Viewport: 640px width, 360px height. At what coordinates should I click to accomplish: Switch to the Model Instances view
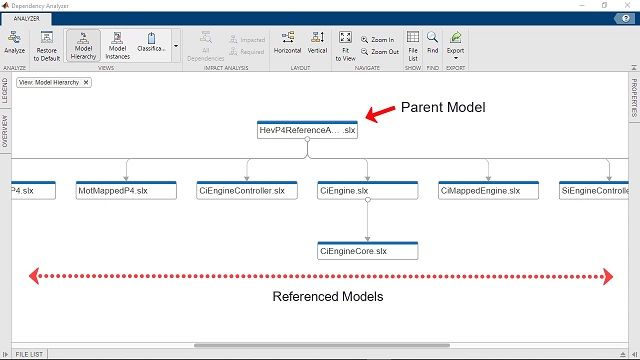[x=117, y=46]
